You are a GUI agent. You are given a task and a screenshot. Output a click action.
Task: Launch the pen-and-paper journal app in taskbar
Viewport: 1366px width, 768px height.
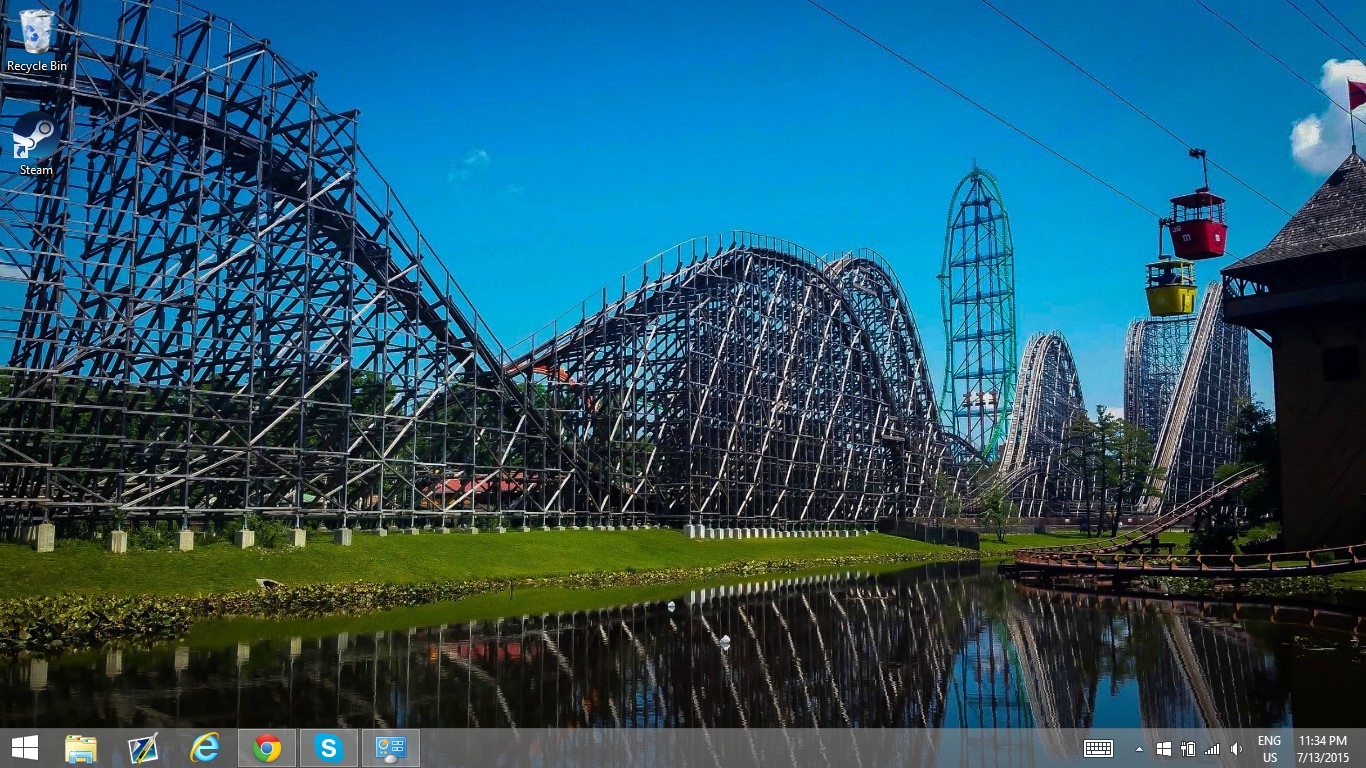point(143,748)
